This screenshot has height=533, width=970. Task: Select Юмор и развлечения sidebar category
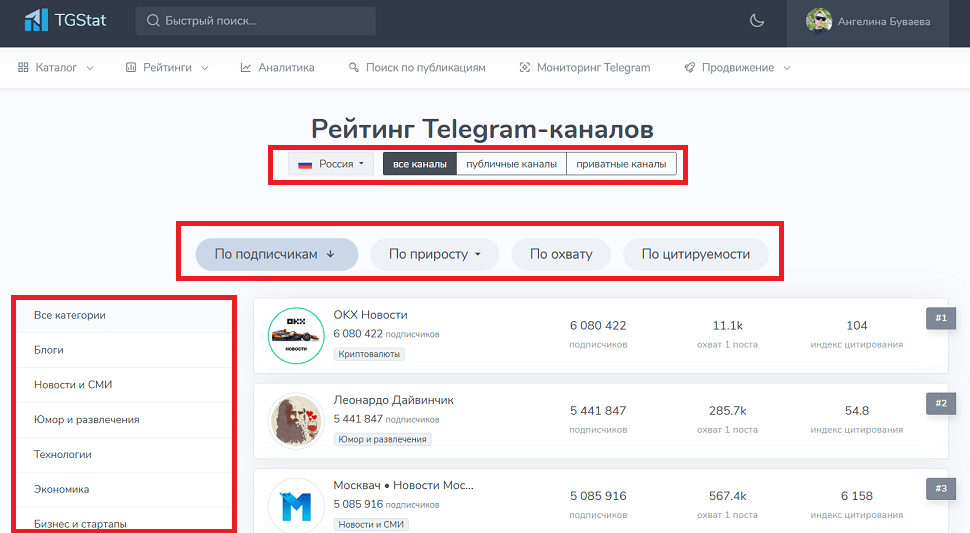pos(124,420)
